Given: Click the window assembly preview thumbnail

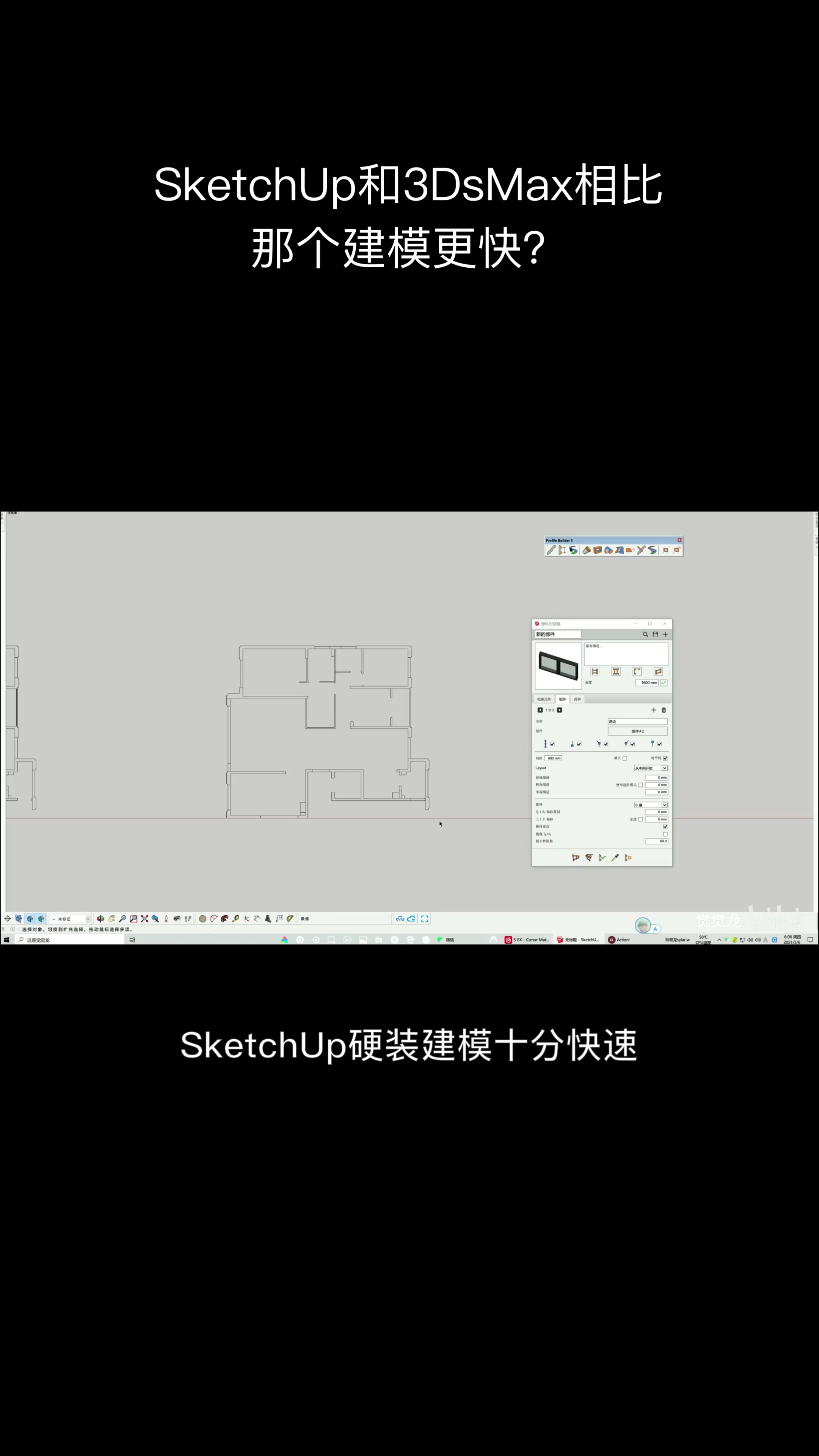Looking at the screenshot, I should (559, 666).
